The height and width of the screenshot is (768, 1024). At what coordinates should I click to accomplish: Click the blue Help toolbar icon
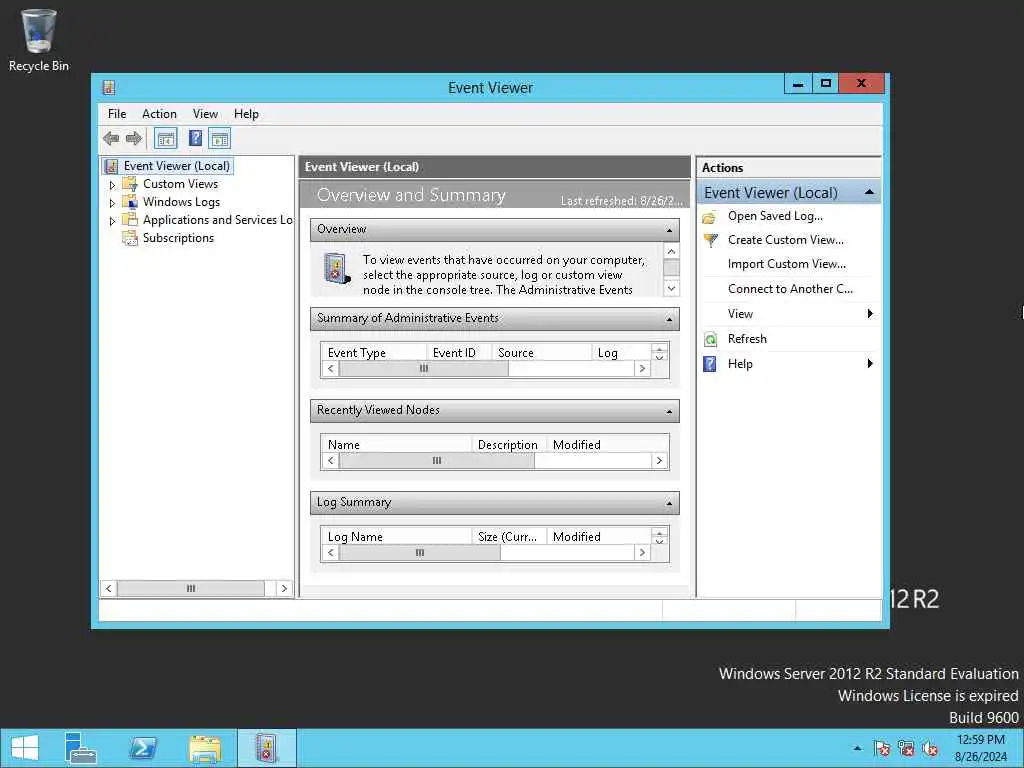(x=195, y=138)
